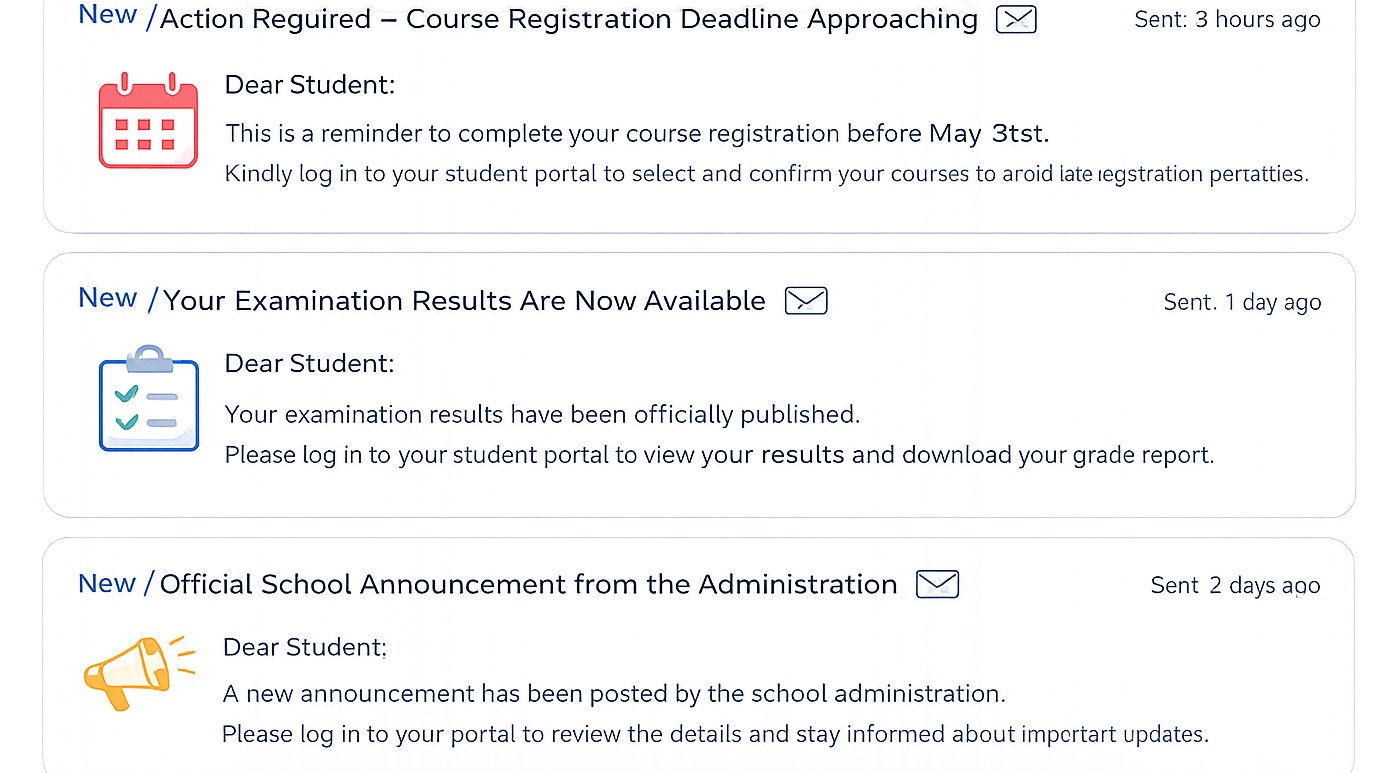The height and width of the screenshot is (773, 1400).
Task: Click the May registration deadline reminder text
Action: 637,133
